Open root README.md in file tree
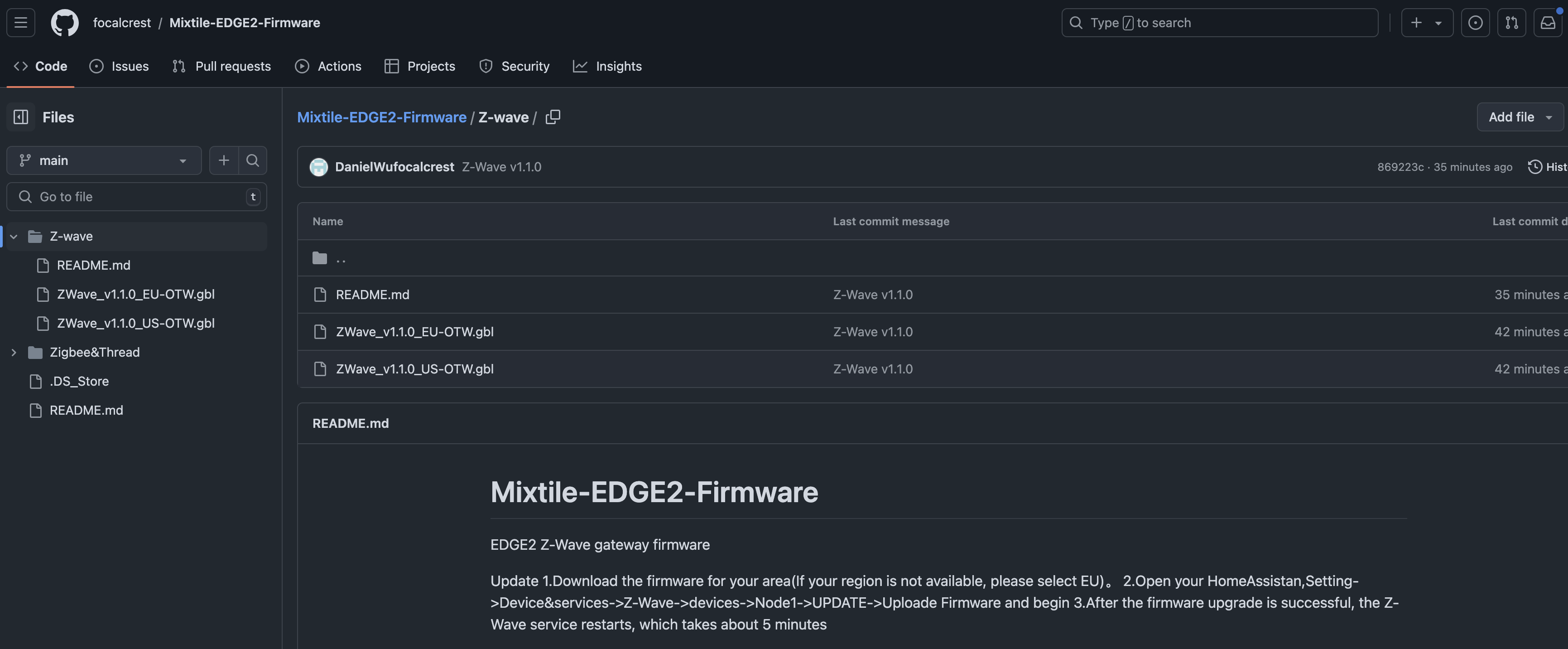 [x=86, y=410]
